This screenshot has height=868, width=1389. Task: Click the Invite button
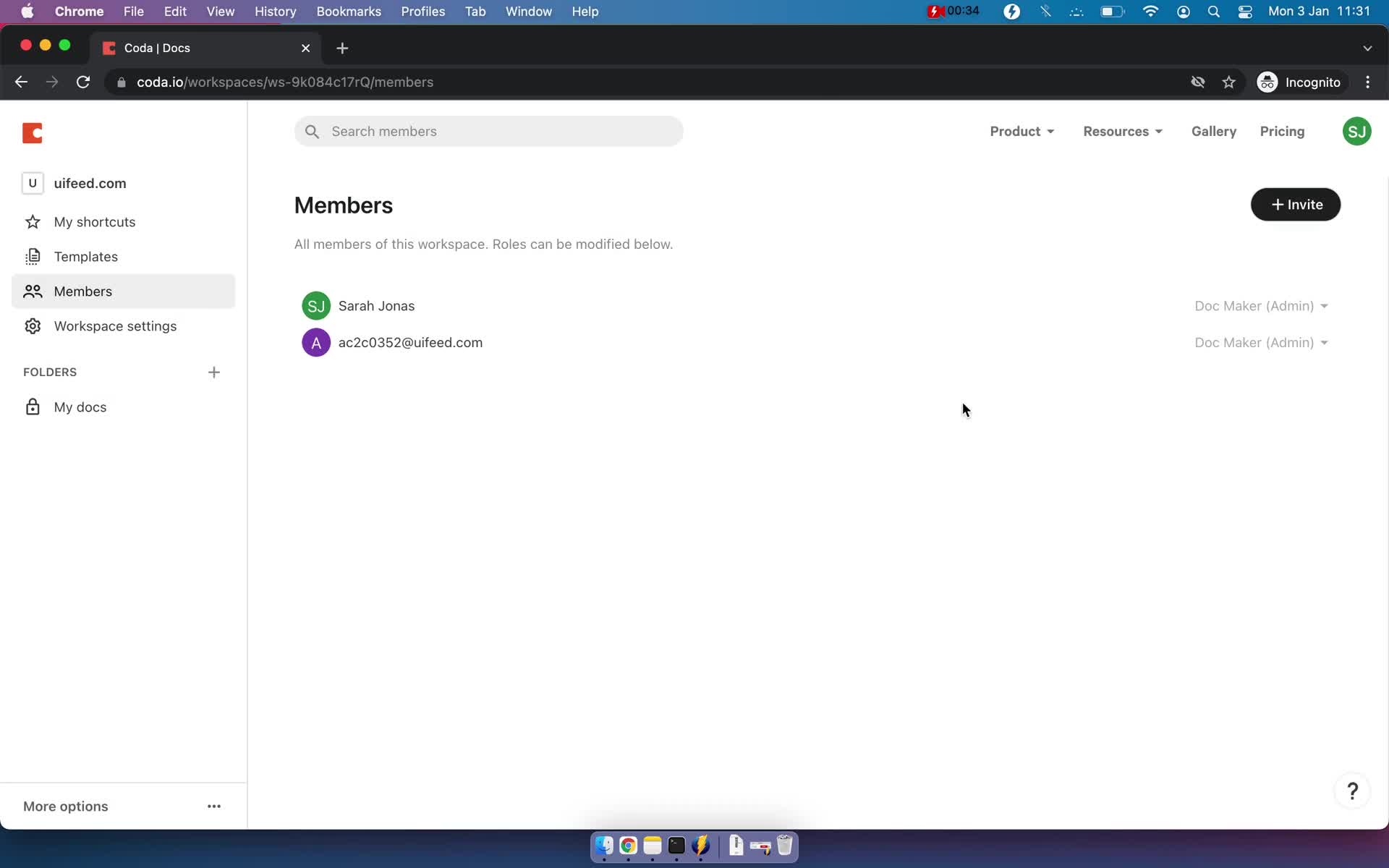[1296, 204]
